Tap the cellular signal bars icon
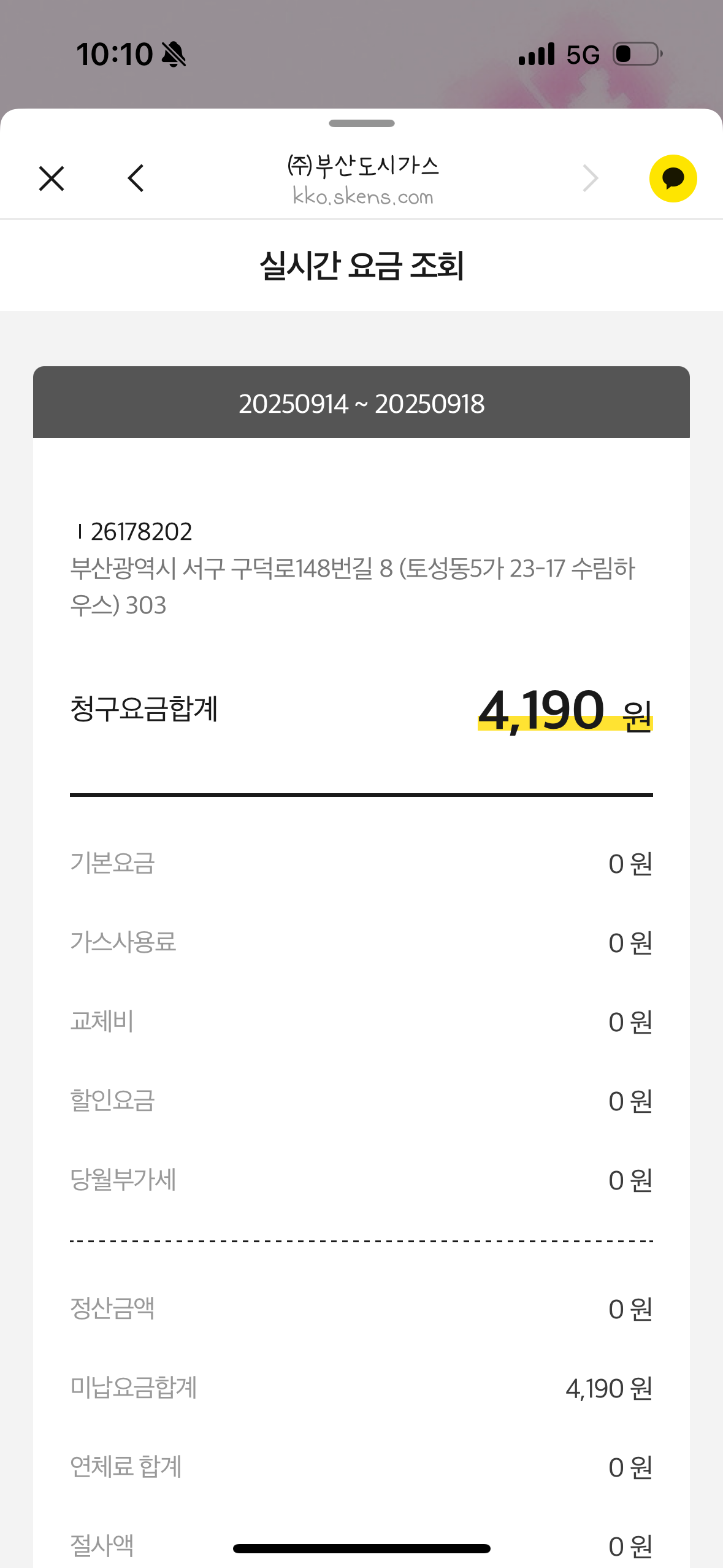Image resolution: width=723 pixels, height=1568 pixels. click(x=536, y=54)
